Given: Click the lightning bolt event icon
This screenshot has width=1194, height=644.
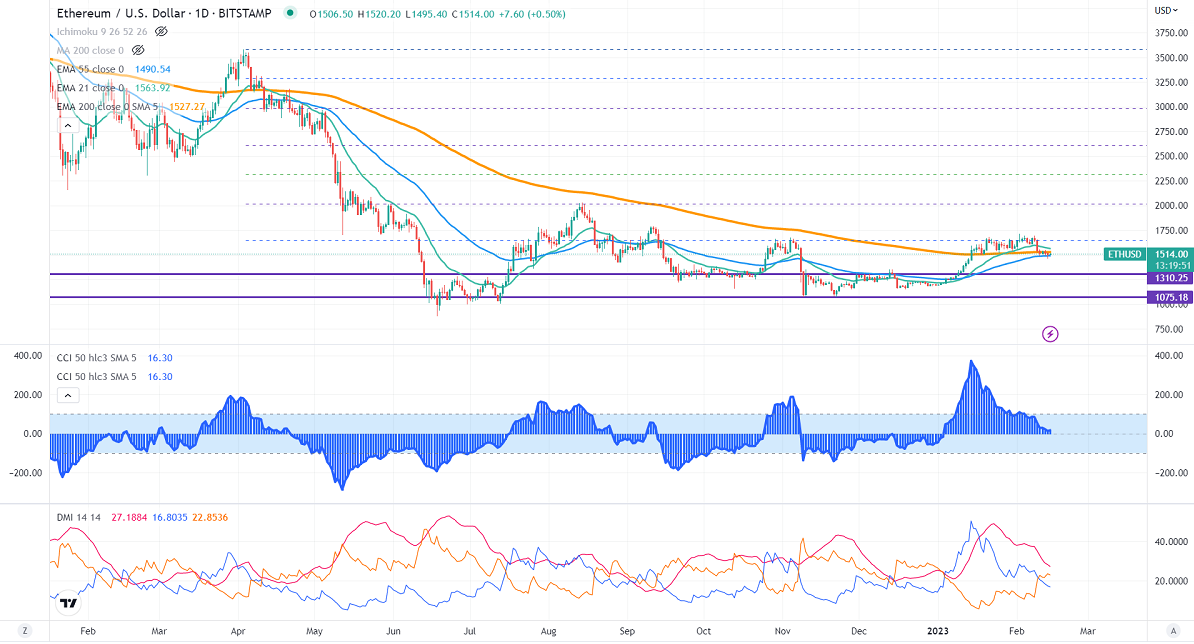Looking at the screenshot, I should click(x=1050, y=333).
